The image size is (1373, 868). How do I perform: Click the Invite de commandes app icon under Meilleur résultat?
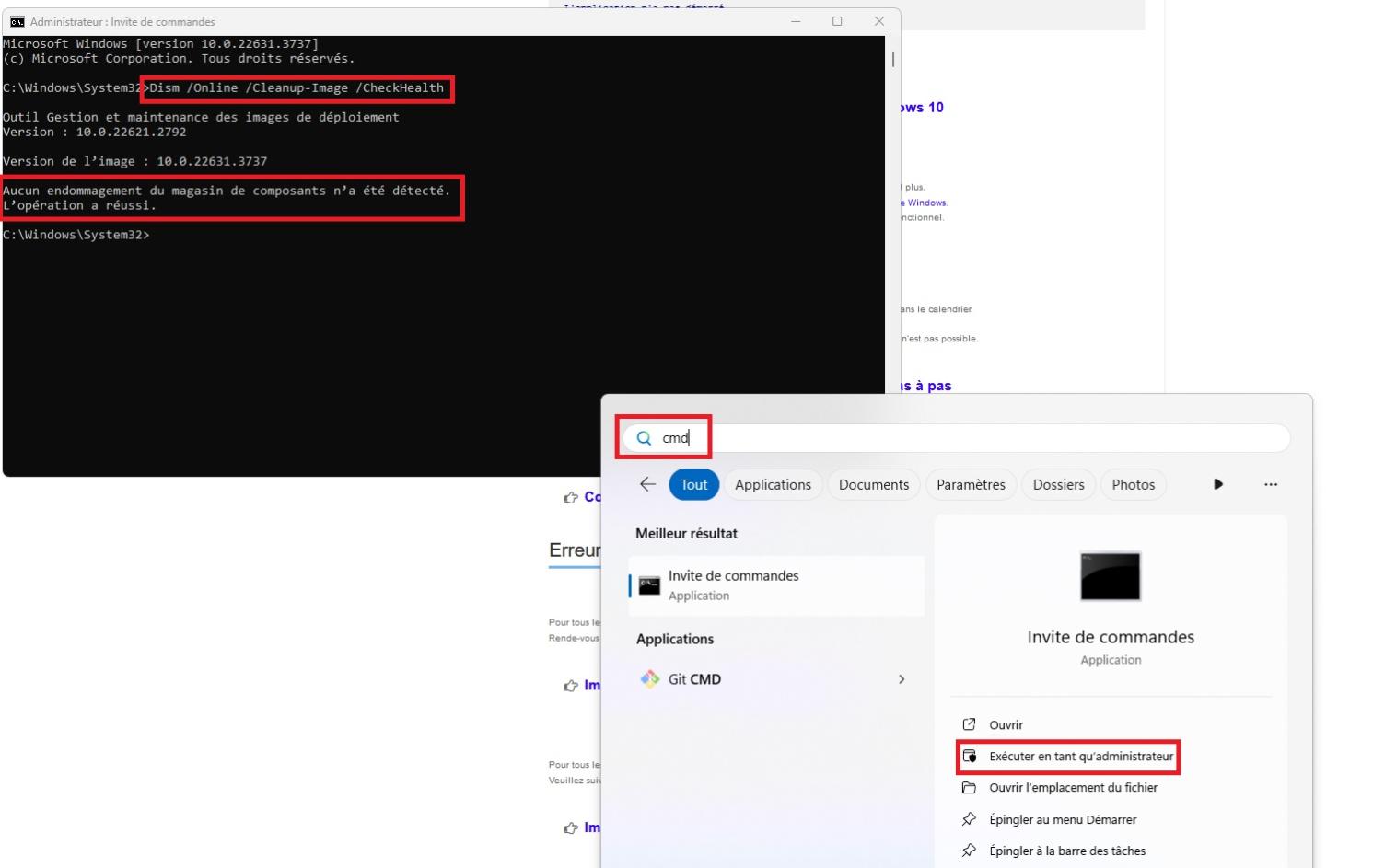pyautogui.click(x=650, y=584)
